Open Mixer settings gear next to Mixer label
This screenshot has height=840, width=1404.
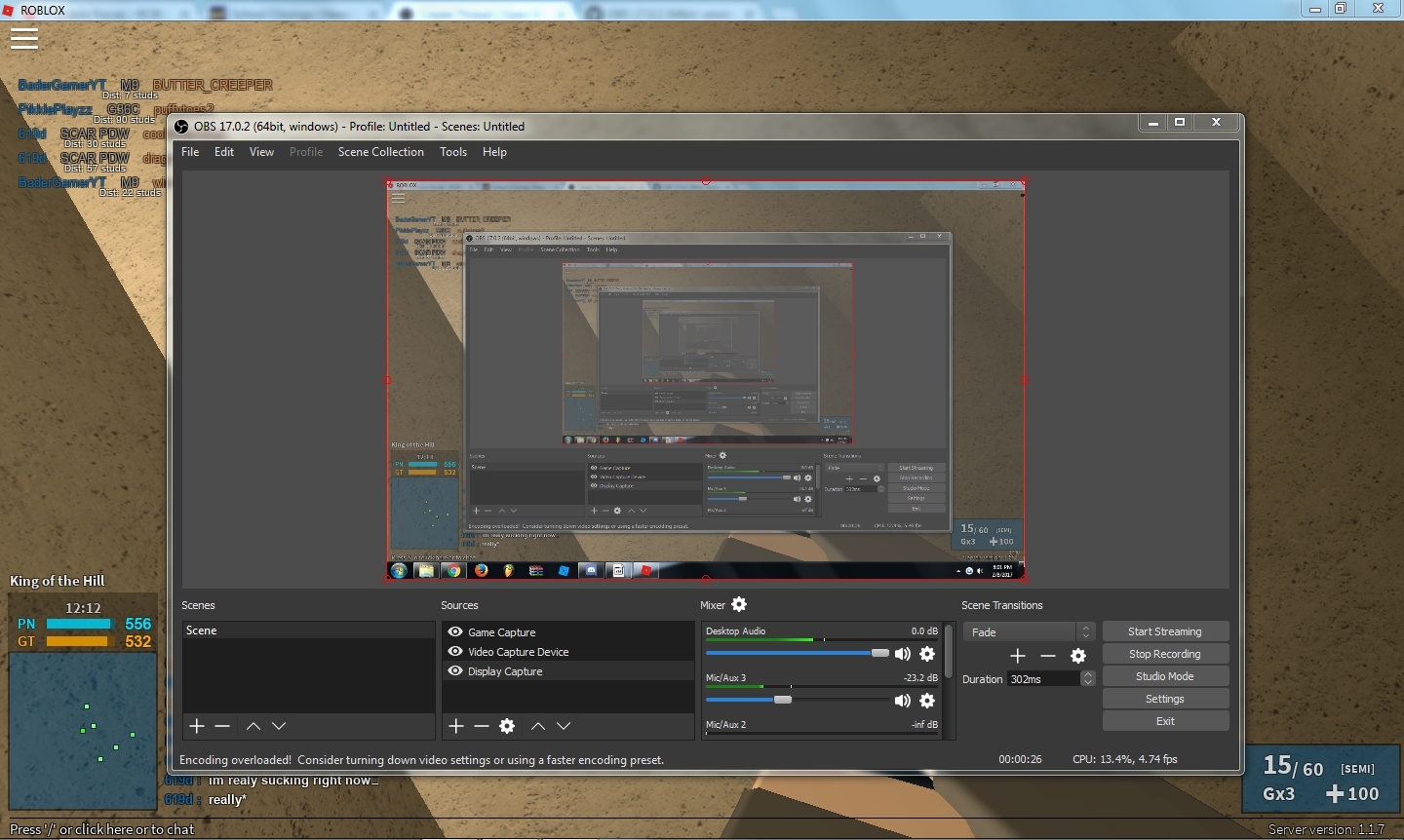tap(739, 605)
